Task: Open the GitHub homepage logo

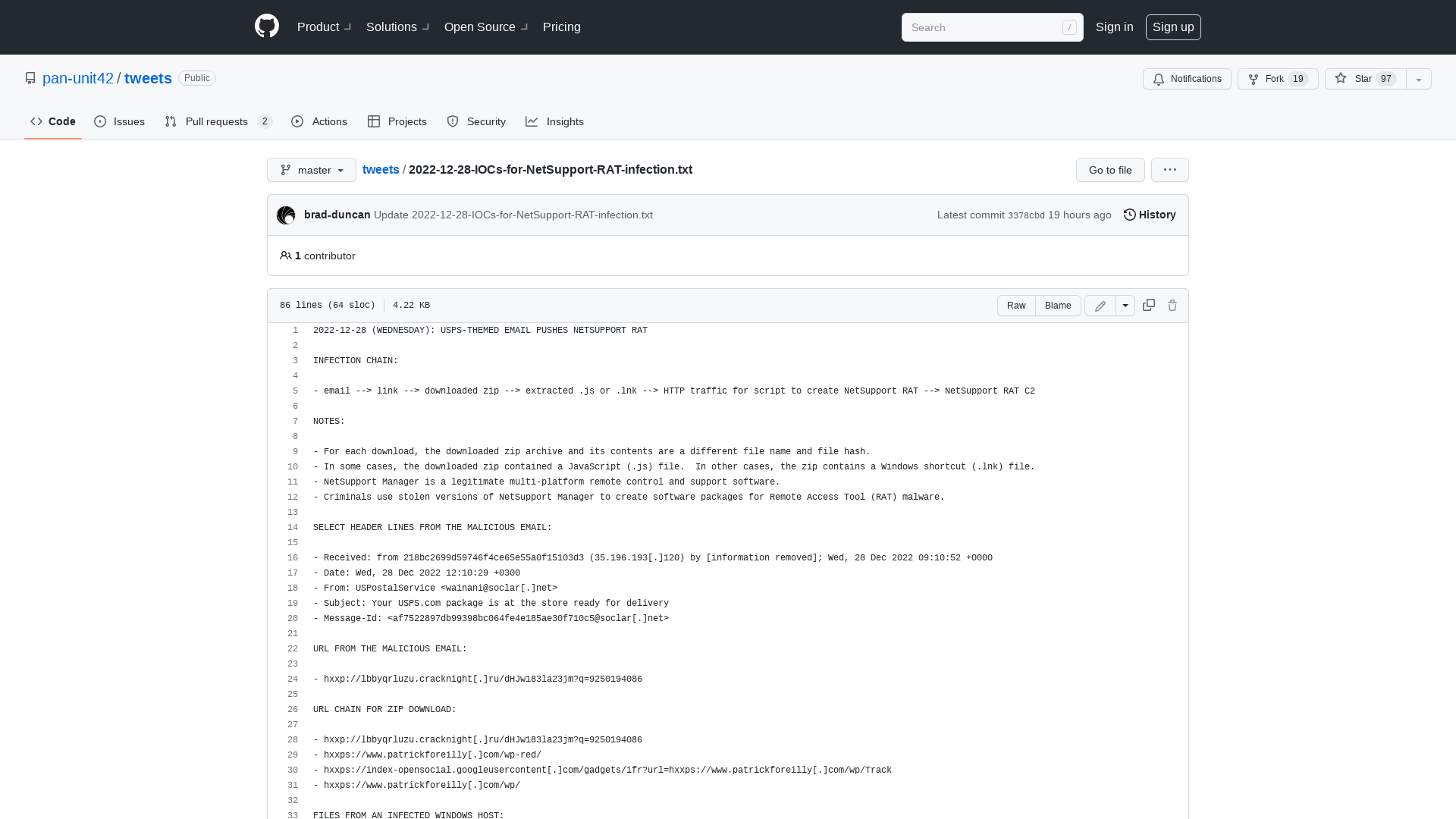Action: [x=267, y=27]
